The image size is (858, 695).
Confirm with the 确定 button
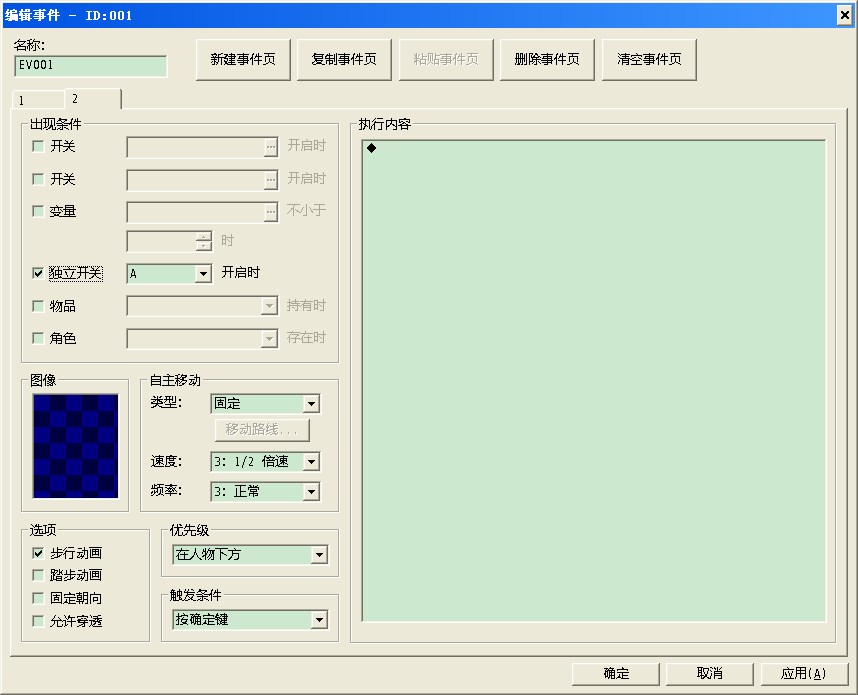pos(616,674)
